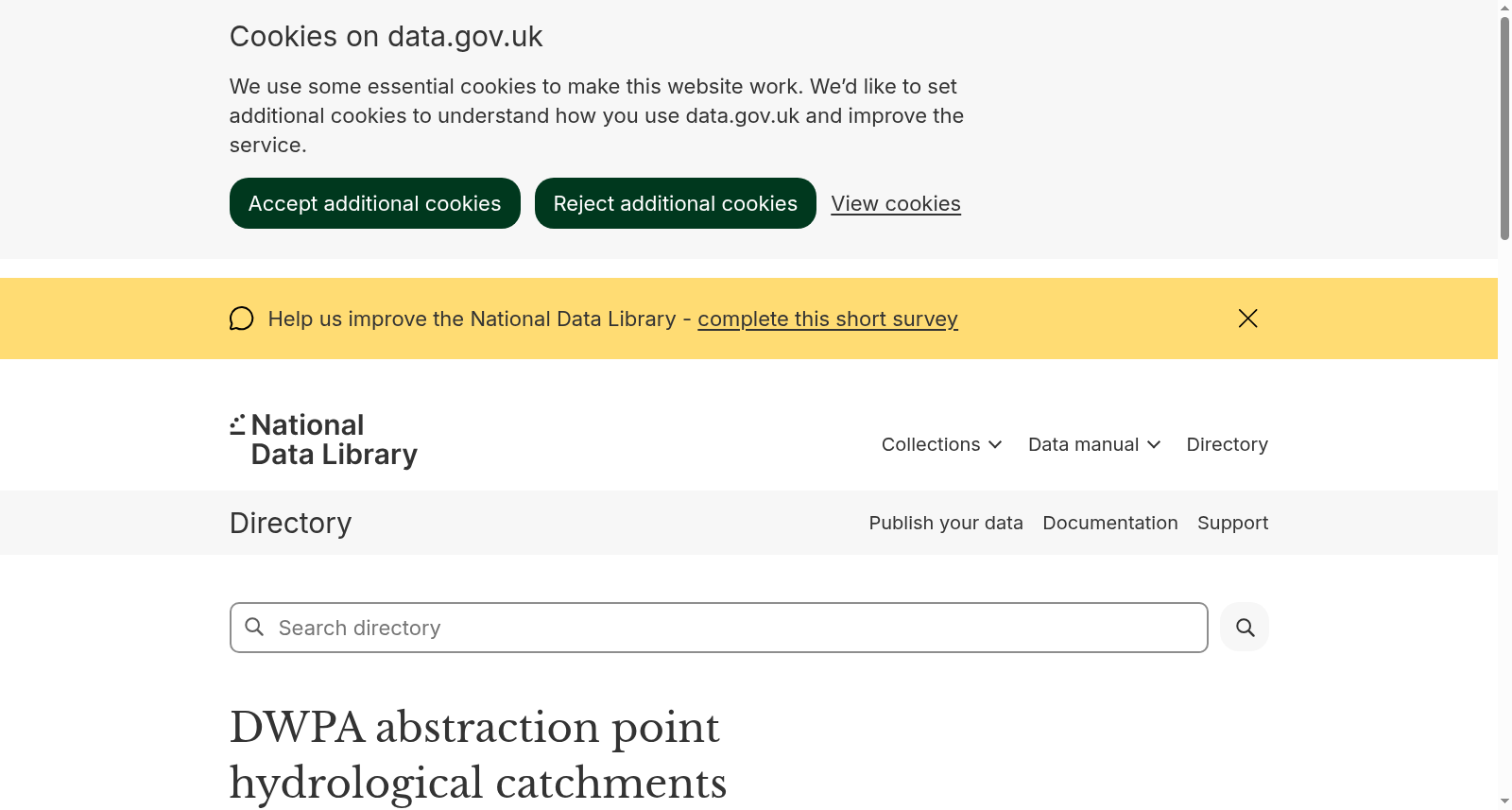This screenshot has height=810, width=1512.
Task: Follow the complete this short survey link
Action: [828, 319]
